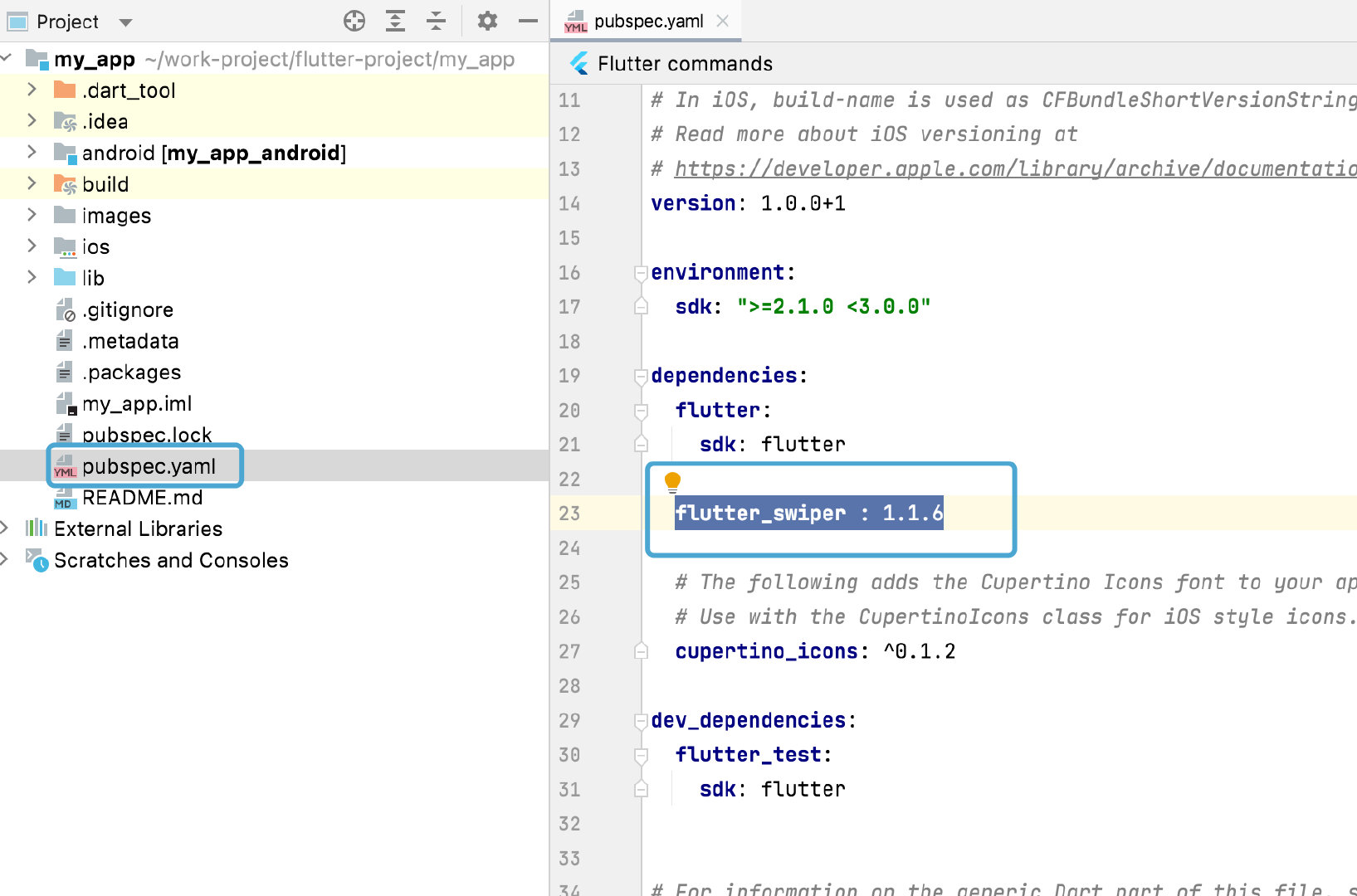Select the pubspec.yaml editor tab
This screenshot has height=896, width=1357.
647,21
